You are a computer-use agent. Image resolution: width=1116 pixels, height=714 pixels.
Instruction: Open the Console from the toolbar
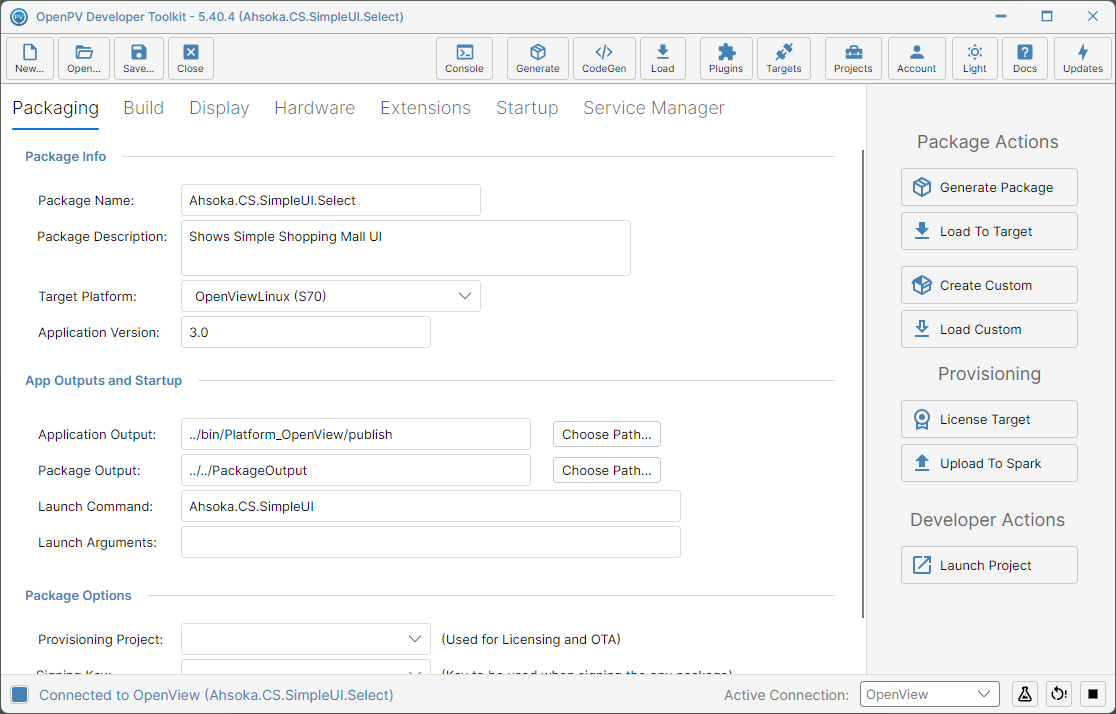coord(464,58)
